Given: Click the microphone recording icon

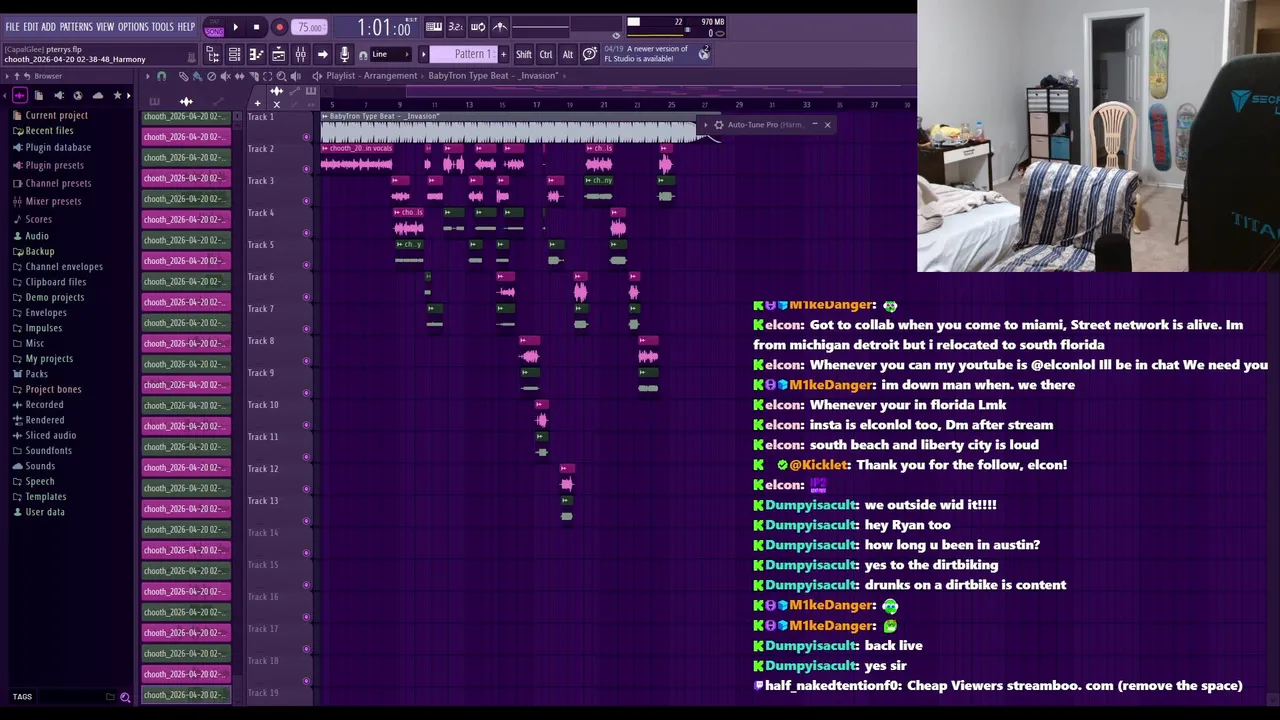Looking at the screenshot, I should click(344, 54).
